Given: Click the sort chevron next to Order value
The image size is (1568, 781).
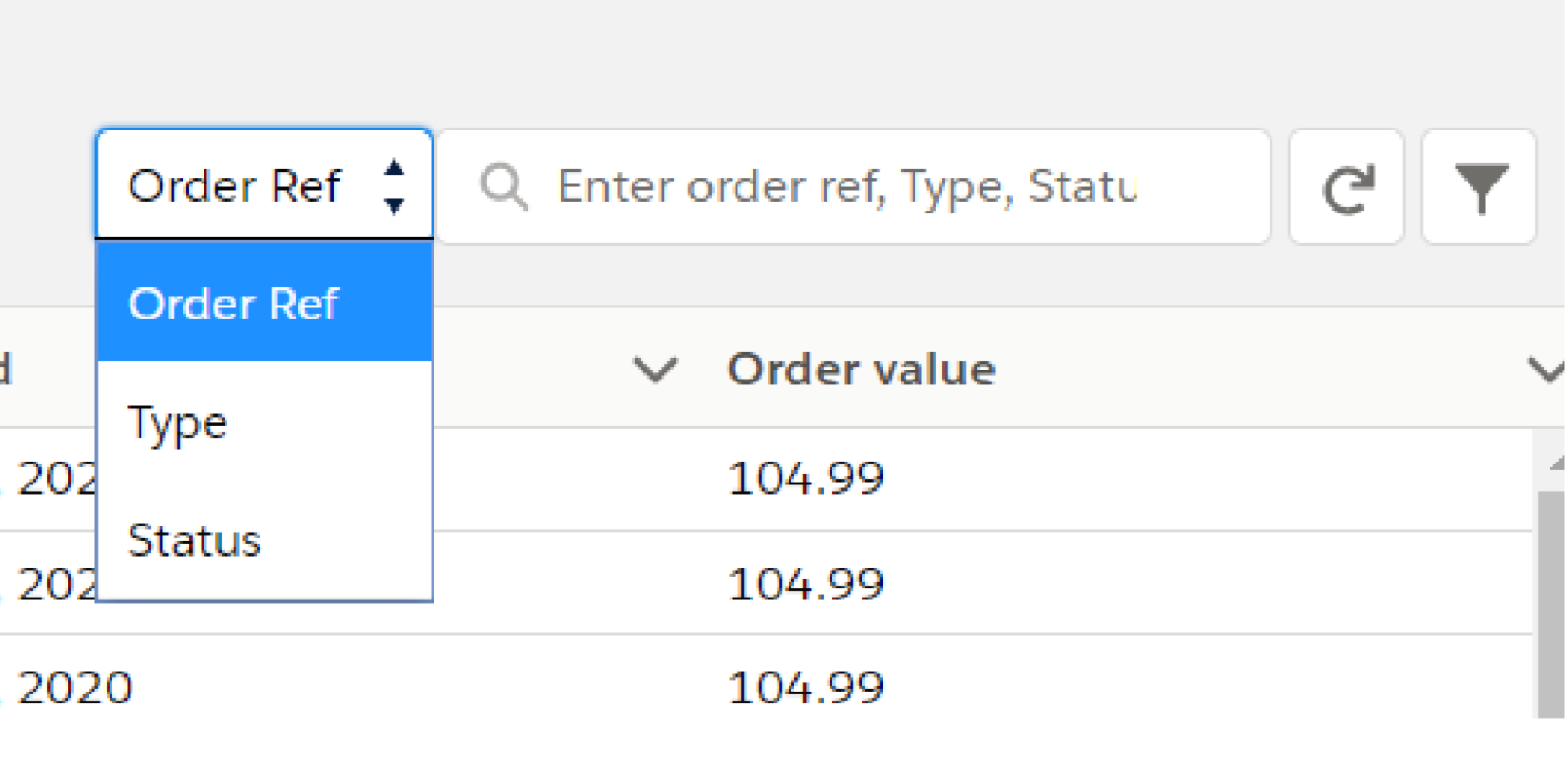Looking at the screenshot, I should click(x=653, y=369).
